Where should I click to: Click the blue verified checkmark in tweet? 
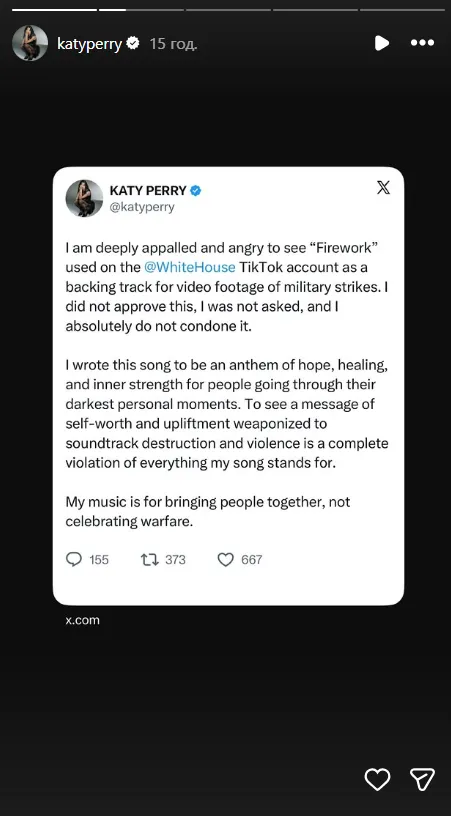pos(196,191)
